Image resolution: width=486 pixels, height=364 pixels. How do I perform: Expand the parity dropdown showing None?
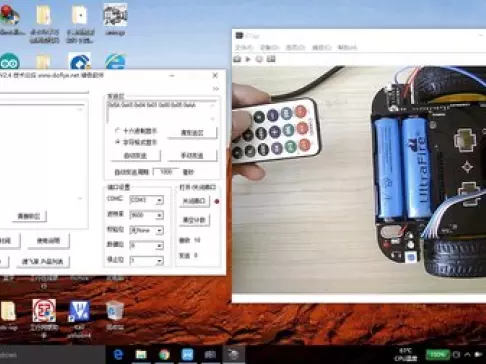pos(146,230)
